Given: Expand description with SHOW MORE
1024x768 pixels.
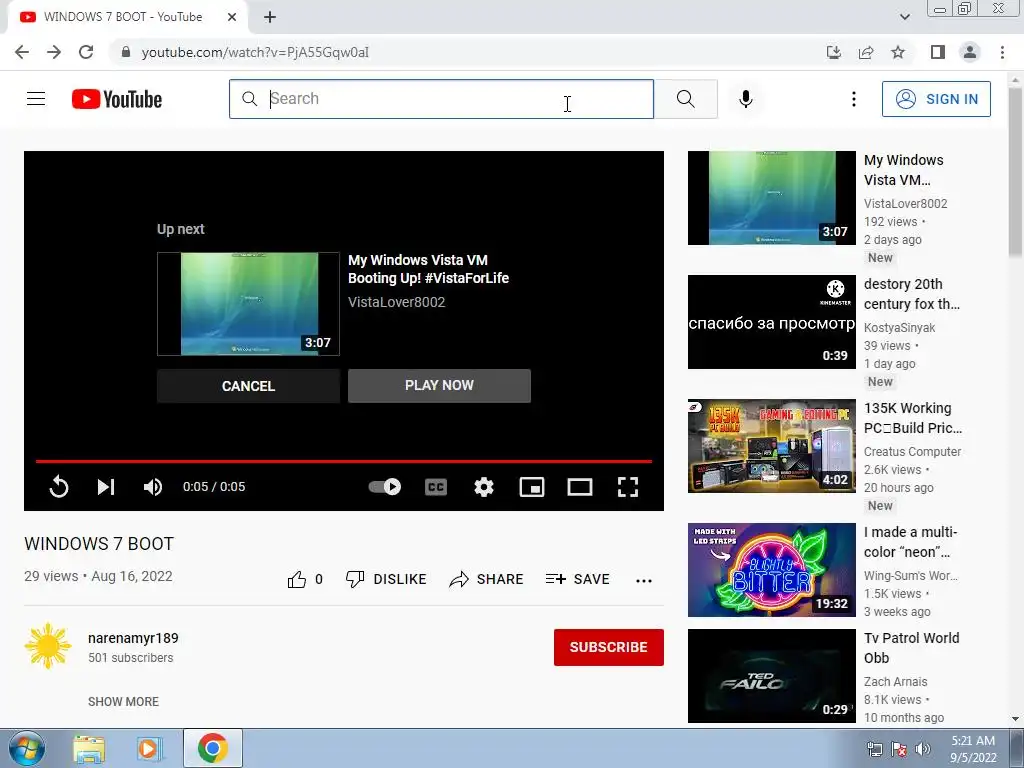Looking at the screenshot, I should tap(123, 701).
